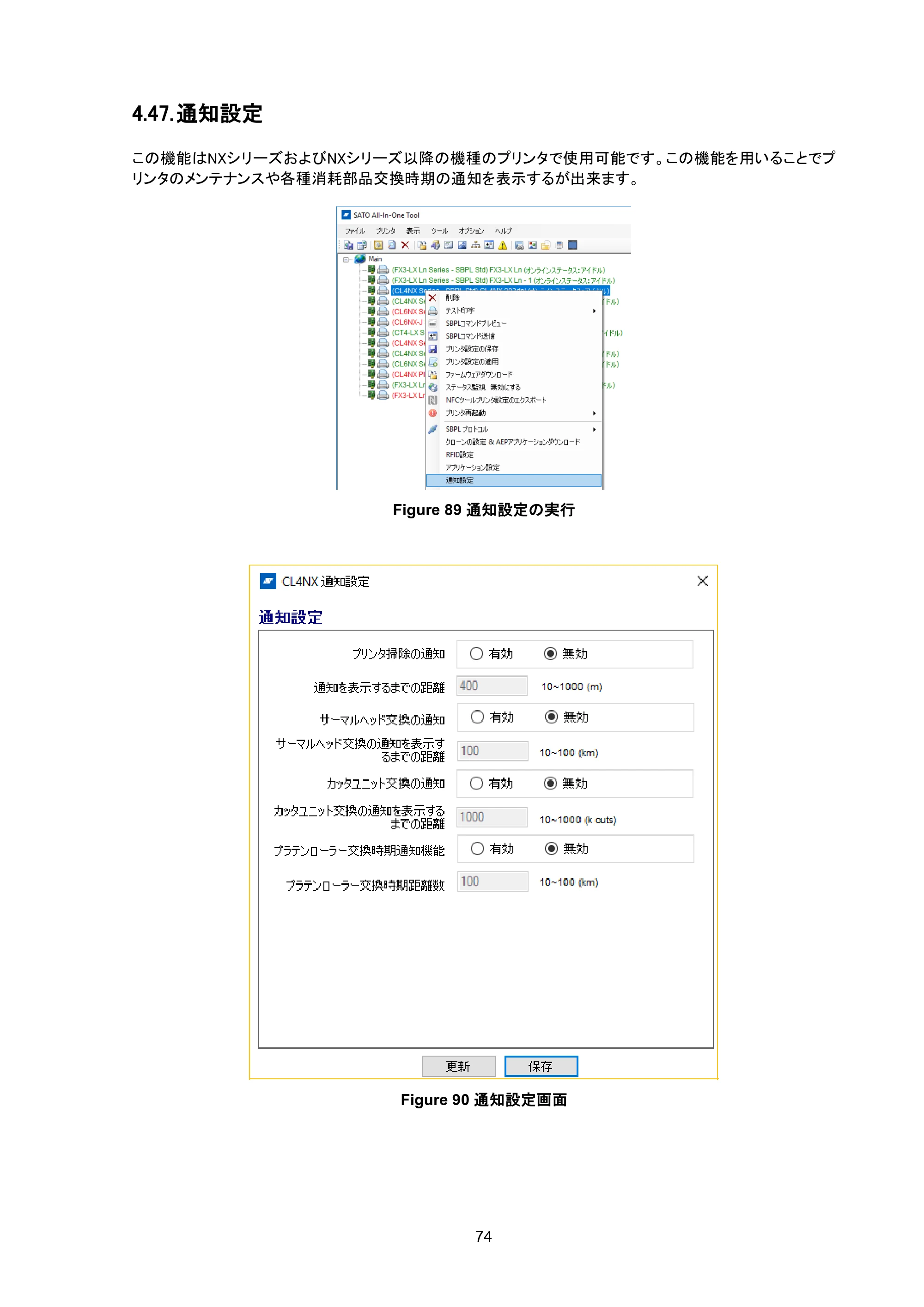The height and width of the screenshot is (1307, 924).
Task: Open the ファイル menu
Action: point(355,231)
